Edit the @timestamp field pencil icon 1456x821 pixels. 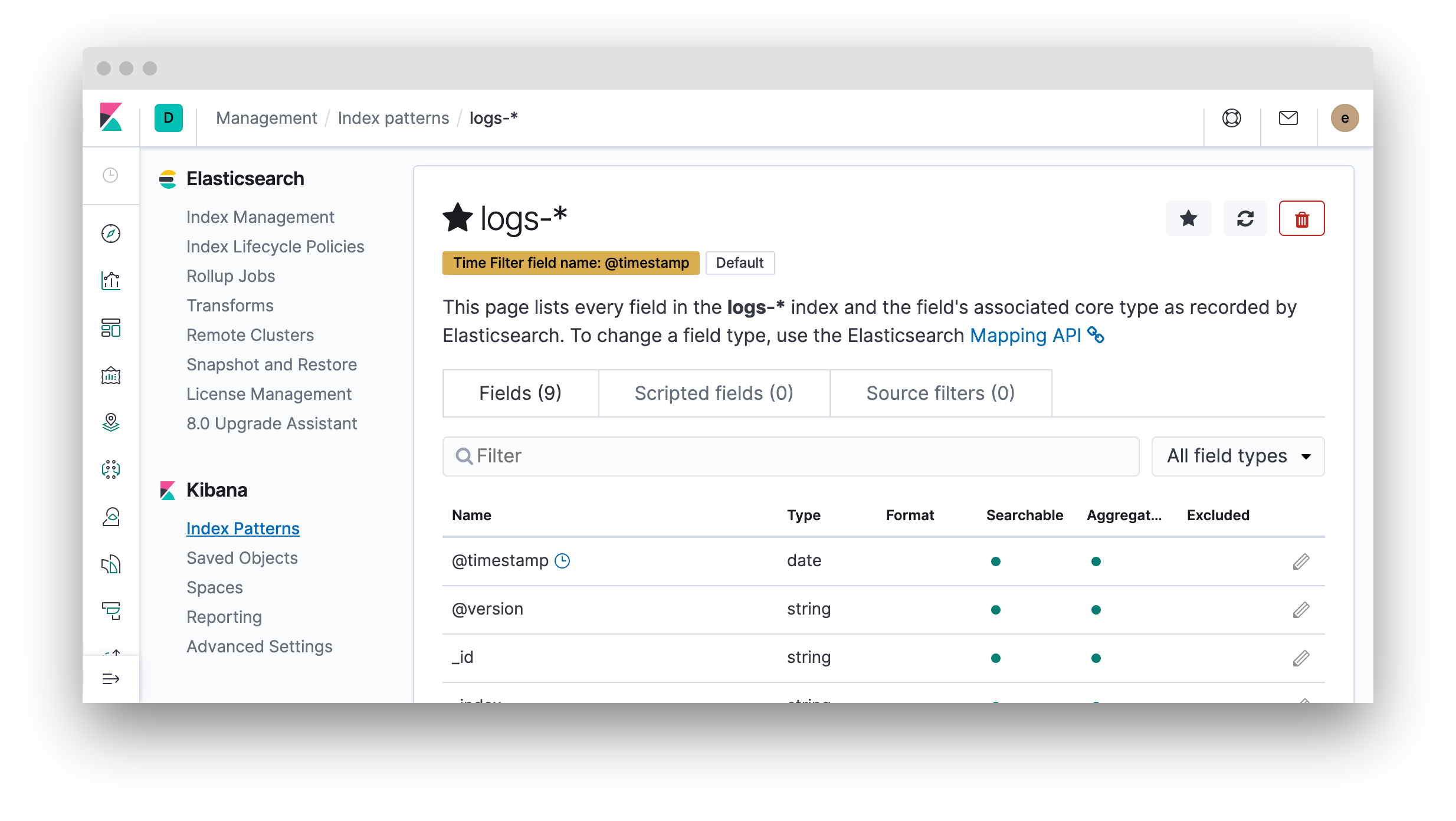[1301, 561]
